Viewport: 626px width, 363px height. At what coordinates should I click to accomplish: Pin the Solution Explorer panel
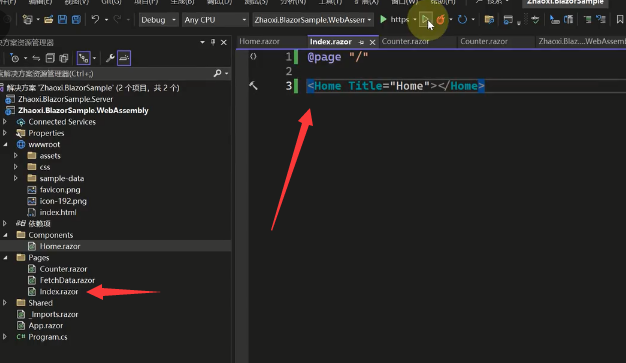point(213,42)
